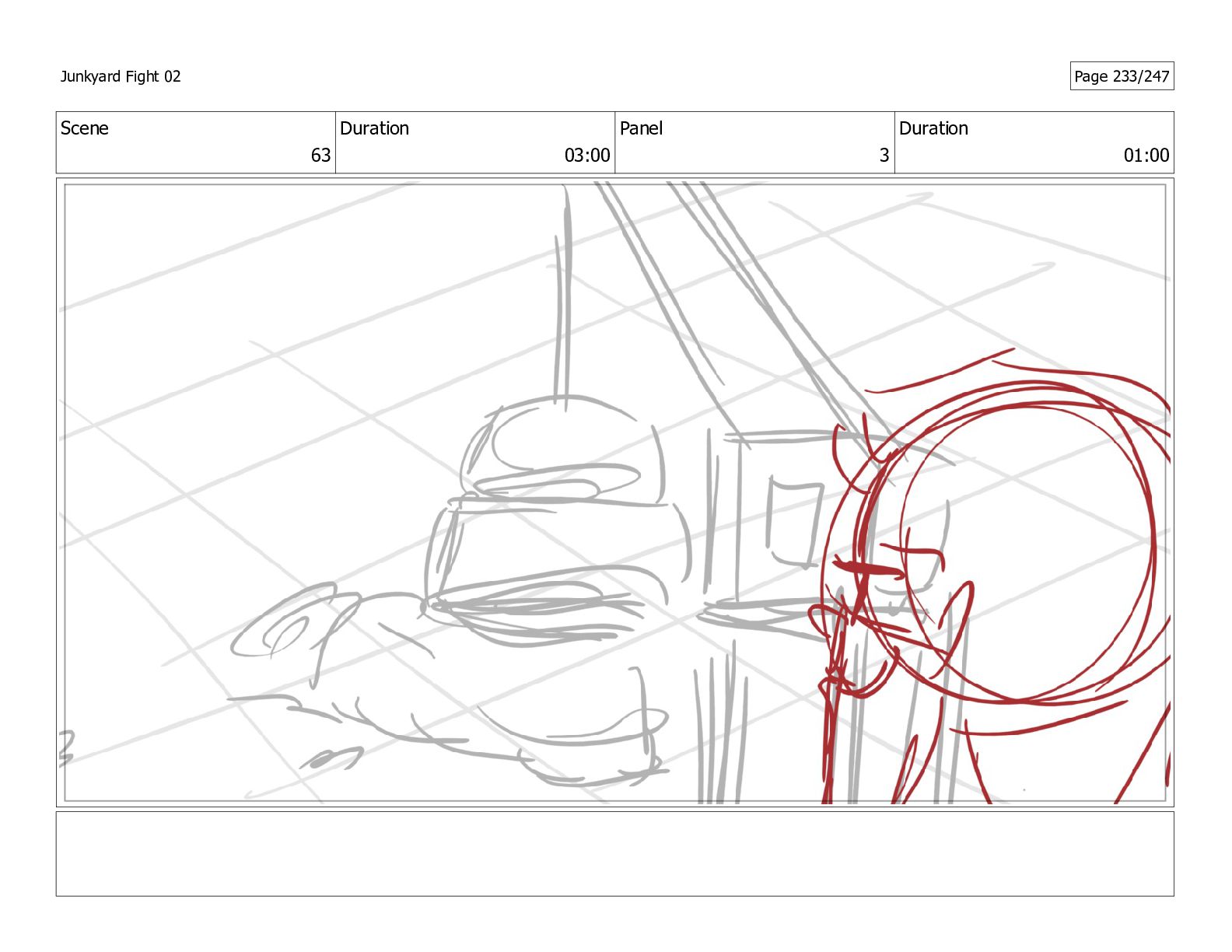Click the 'Junkyard Fight 02' title text
The height and width of the screenshot is (952, 1232).
tap(121, 76)
